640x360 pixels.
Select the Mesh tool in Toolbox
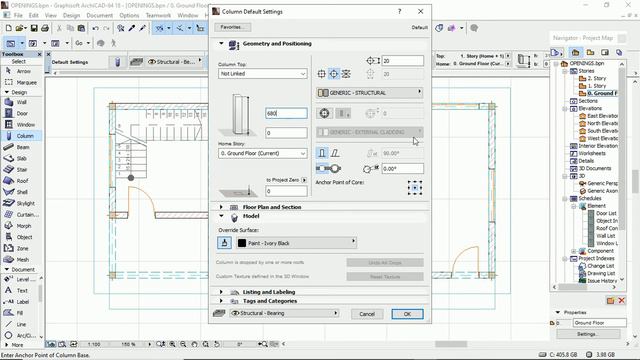[21, 259]
